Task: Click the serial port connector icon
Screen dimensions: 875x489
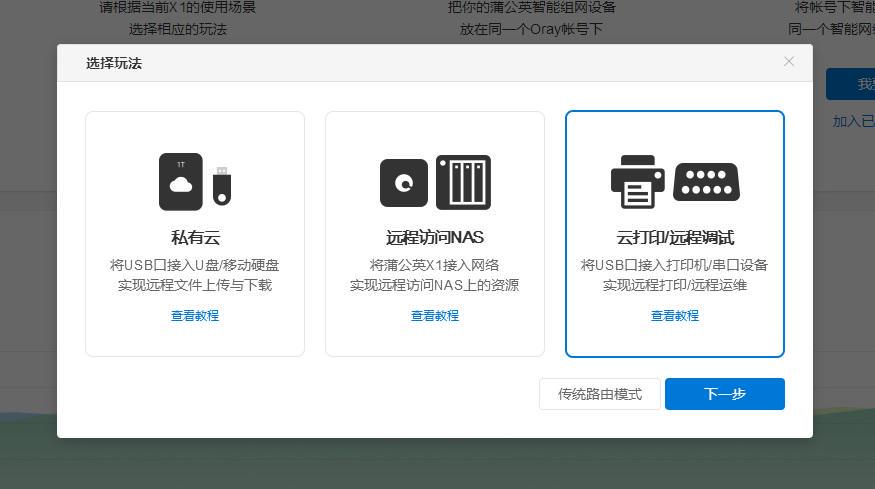Action: 706,182
